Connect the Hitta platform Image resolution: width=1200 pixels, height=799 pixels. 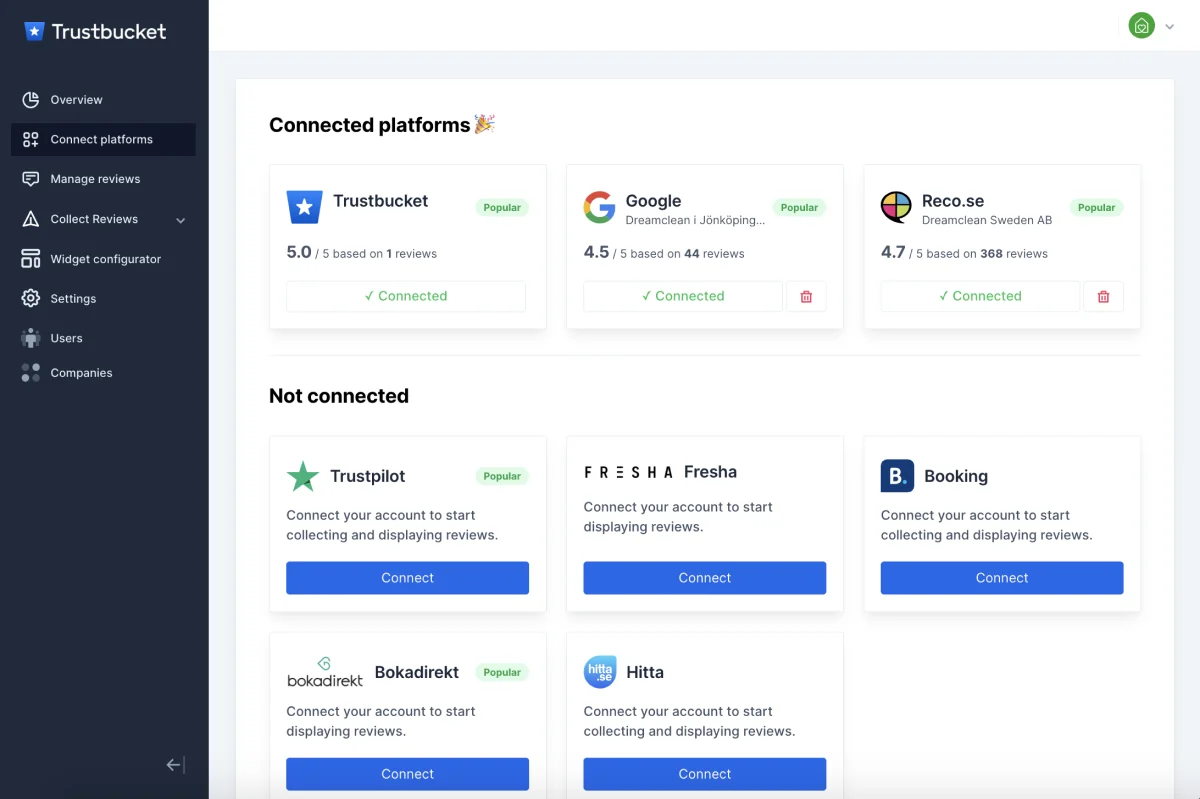point(705,774)
